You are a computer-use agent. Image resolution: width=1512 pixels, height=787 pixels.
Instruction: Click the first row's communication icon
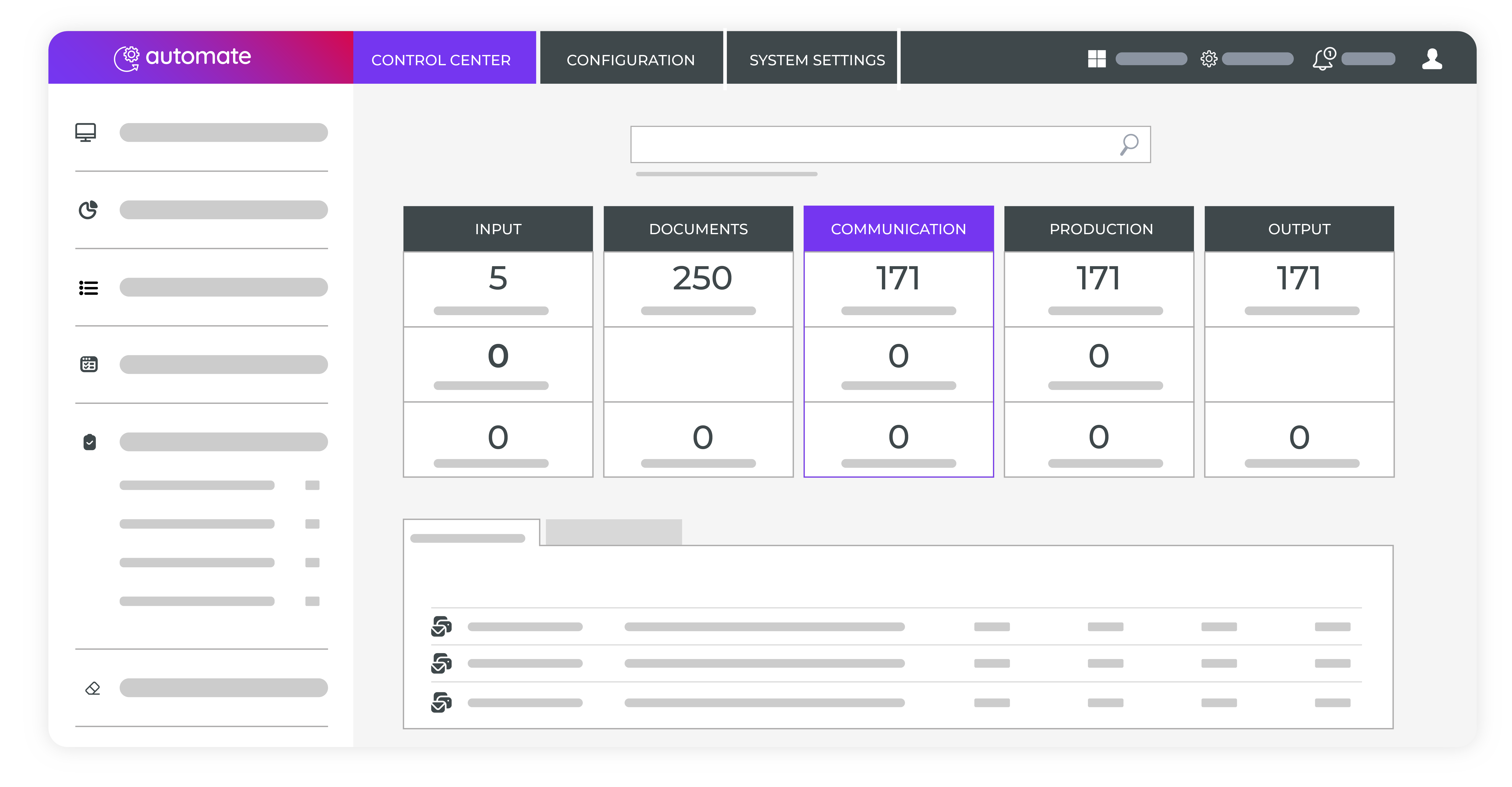441,626
